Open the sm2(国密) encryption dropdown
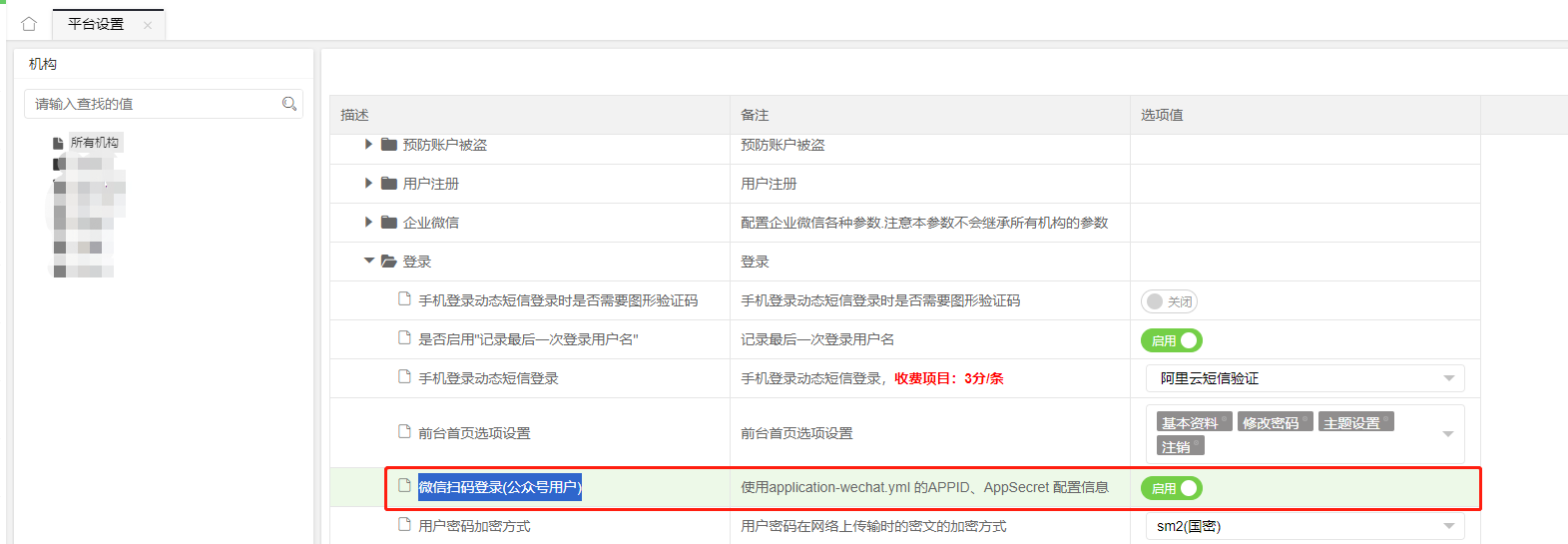Screen dimensions: 1568x544 (1305, 526)
